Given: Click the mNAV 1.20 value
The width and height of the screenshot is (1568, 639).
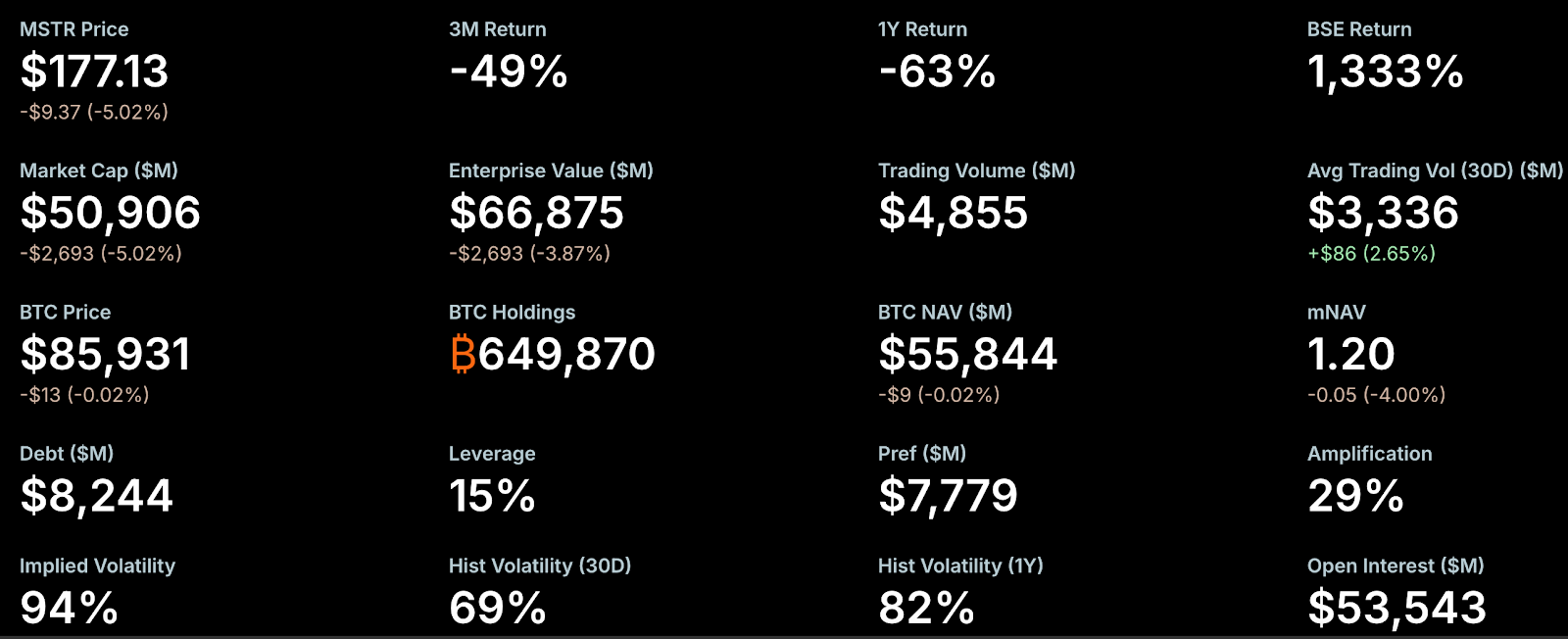Looking at the screenshot, I should point(1350,354).
